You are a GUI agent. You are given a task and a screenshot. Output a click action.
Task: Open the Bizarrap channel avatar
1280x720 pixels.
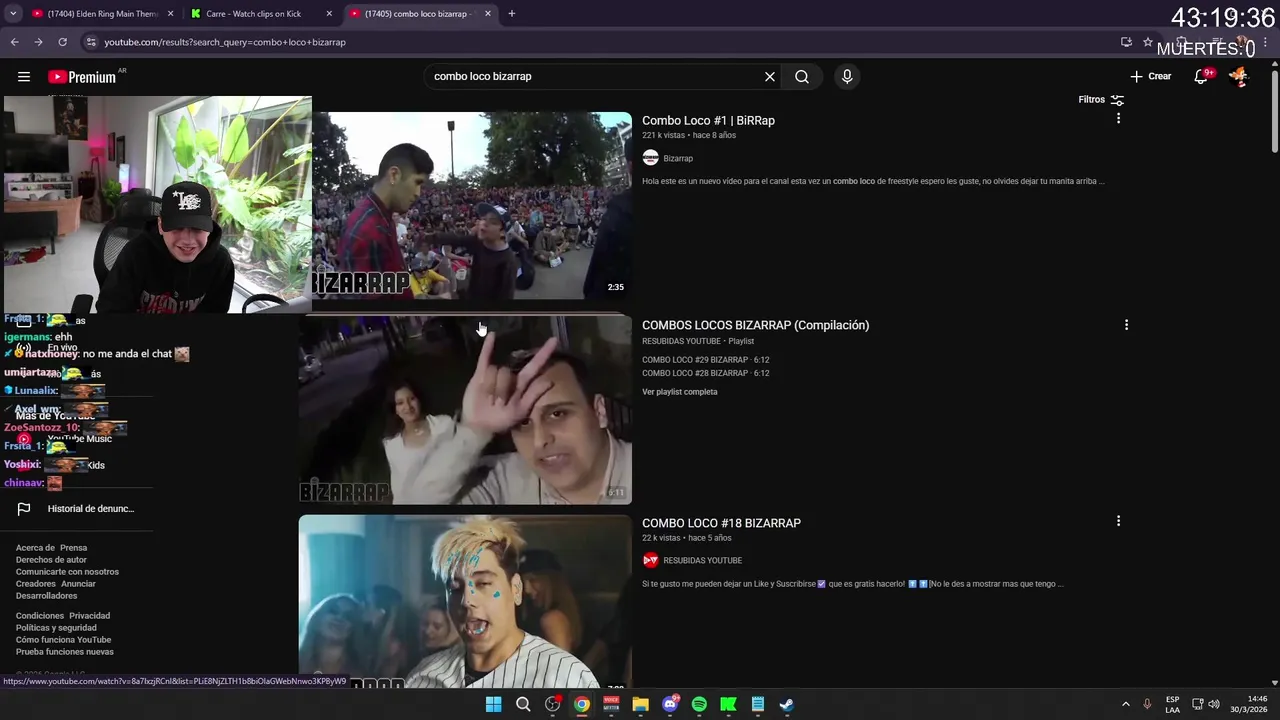pos(650,158)
